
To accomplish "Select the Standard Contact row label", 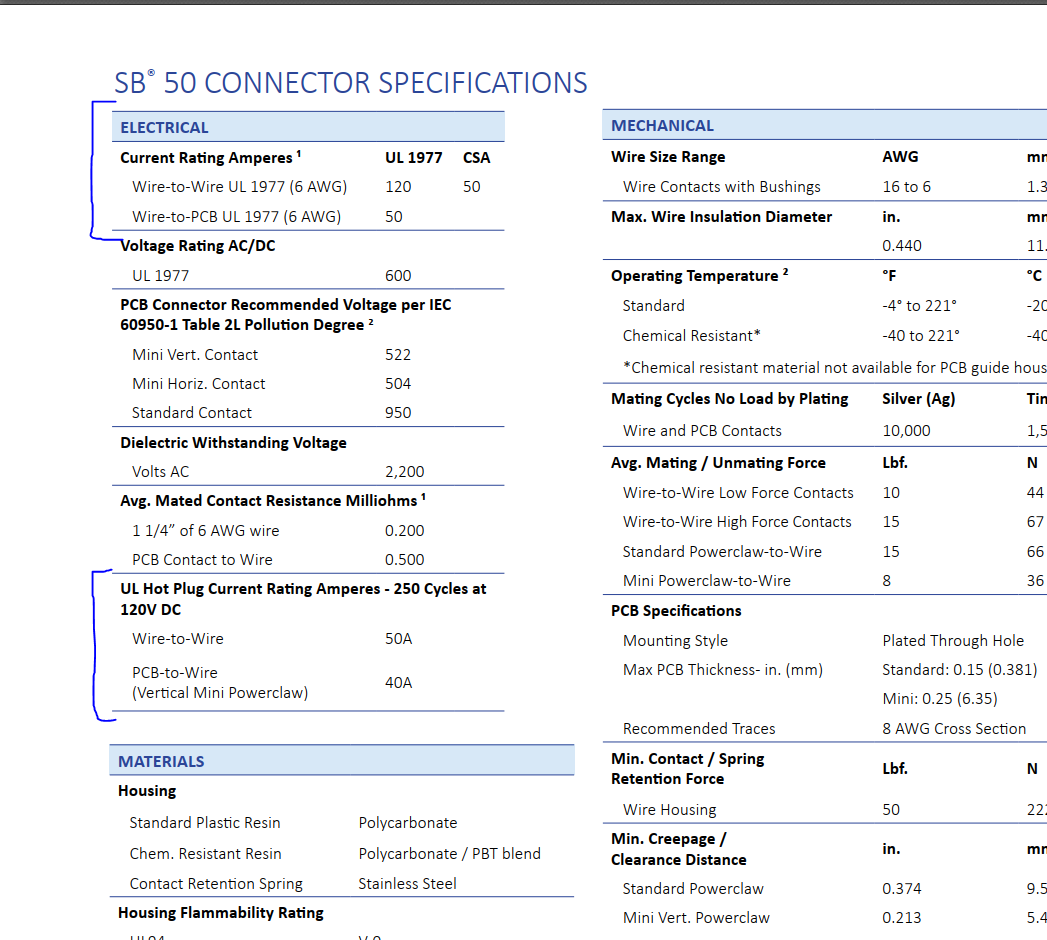I will [192, 413].
